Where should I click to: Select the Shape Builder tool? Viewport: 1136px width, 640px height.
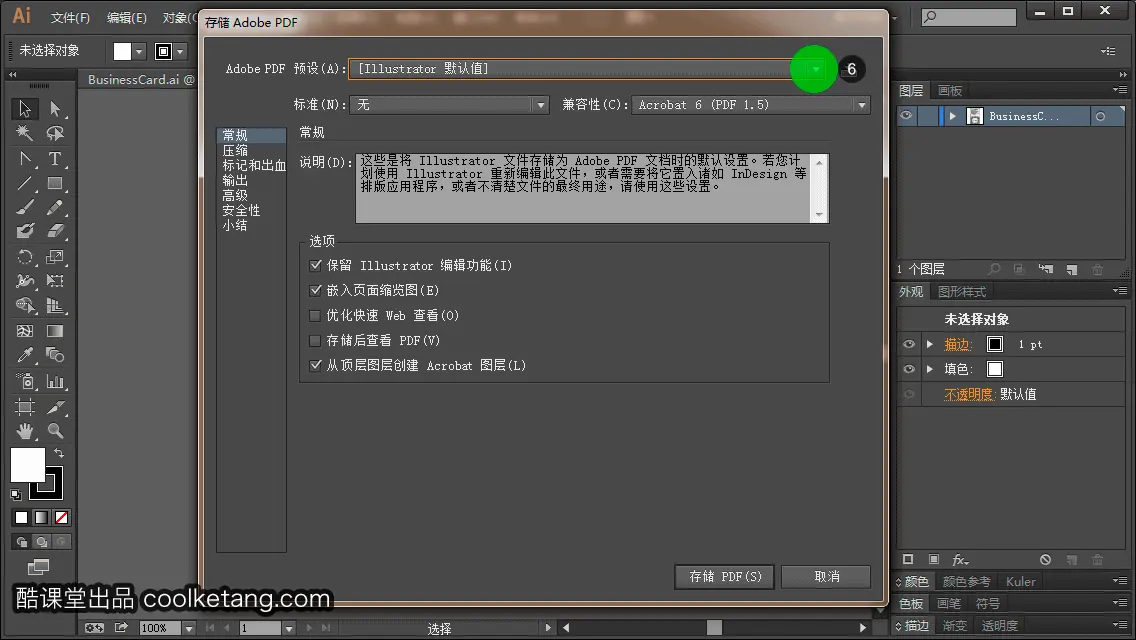tap(25, 306)
